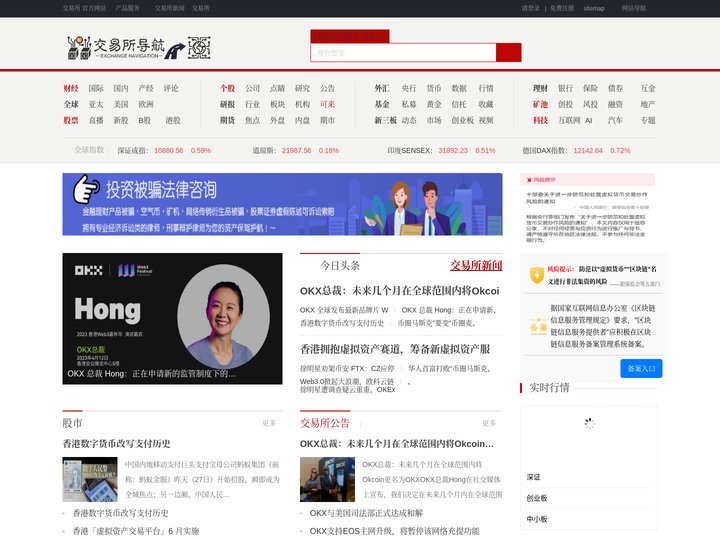Click the red search submit button
Viewport: 720px width, 540px height.
click(x=508, y=52)
